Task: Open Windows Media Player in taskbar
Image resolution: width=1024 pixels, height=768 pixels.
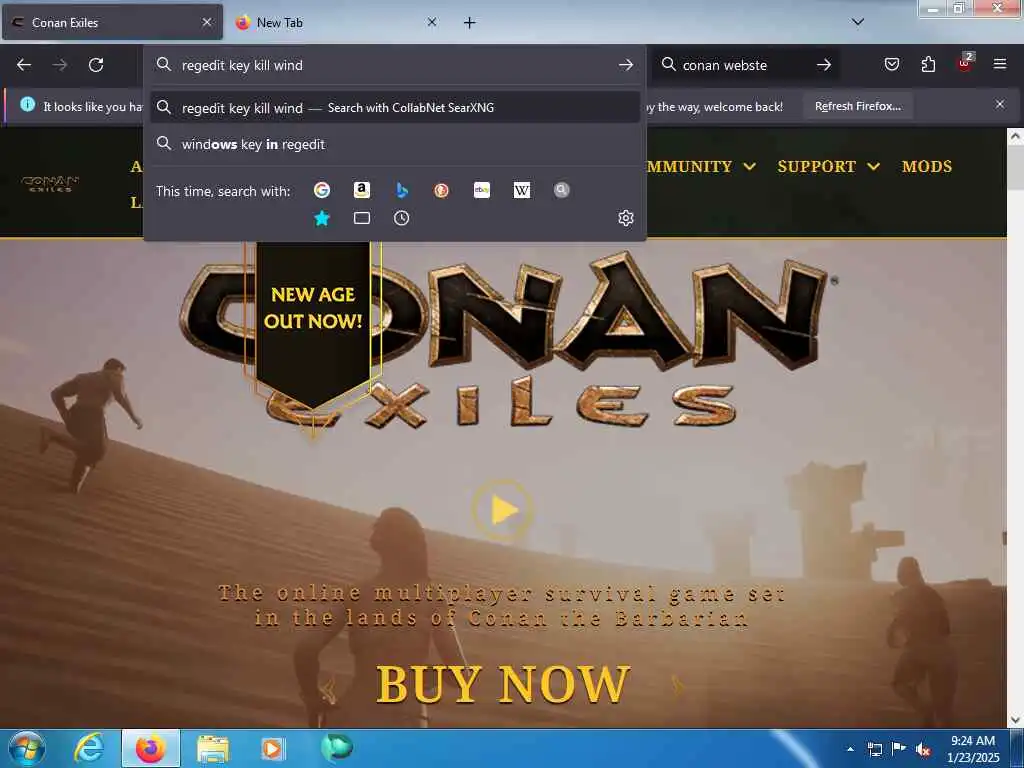Action: (272, 748)
